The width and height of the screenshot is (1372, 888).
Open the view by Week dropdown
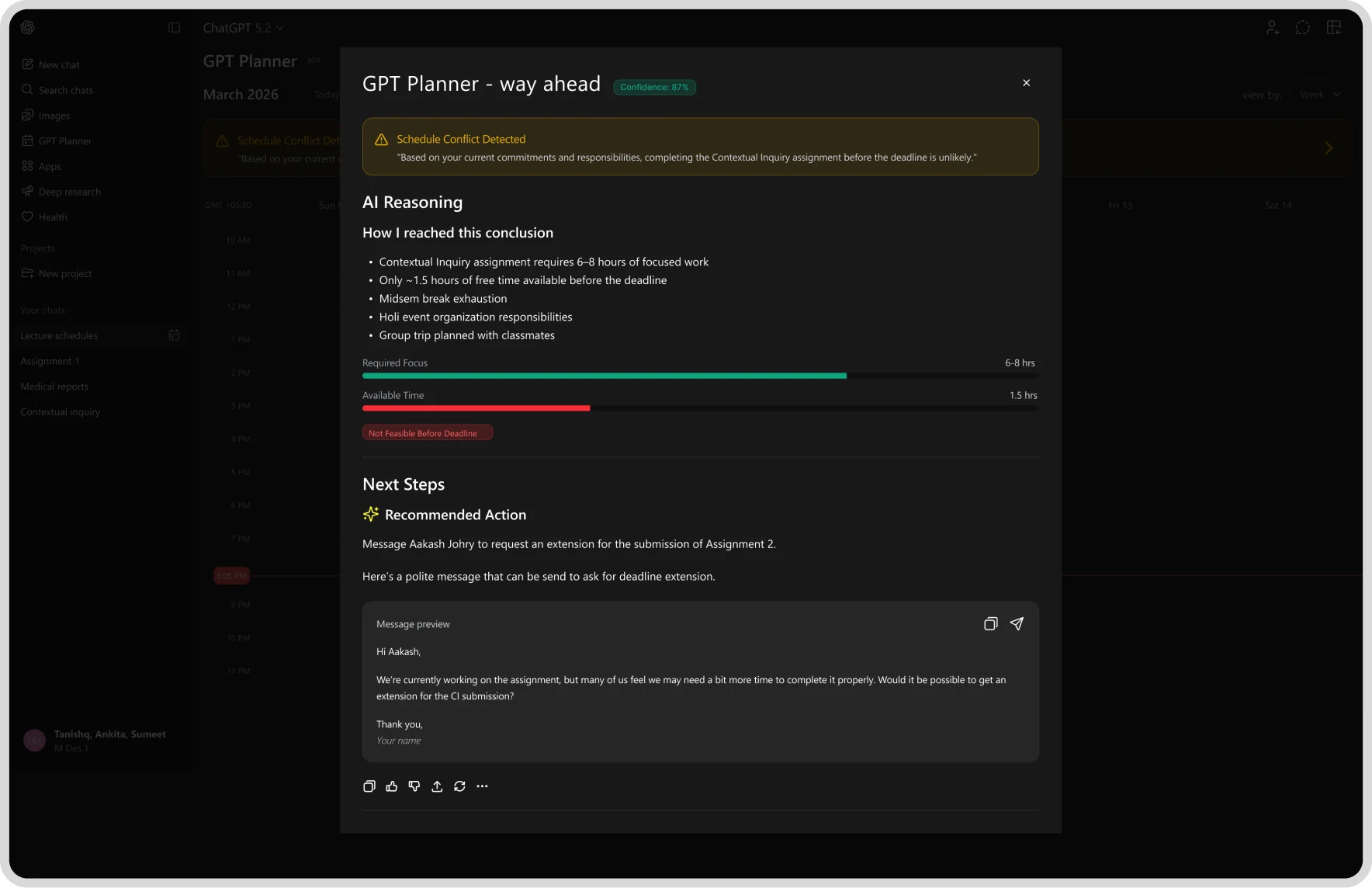[x=1319, y=95]
